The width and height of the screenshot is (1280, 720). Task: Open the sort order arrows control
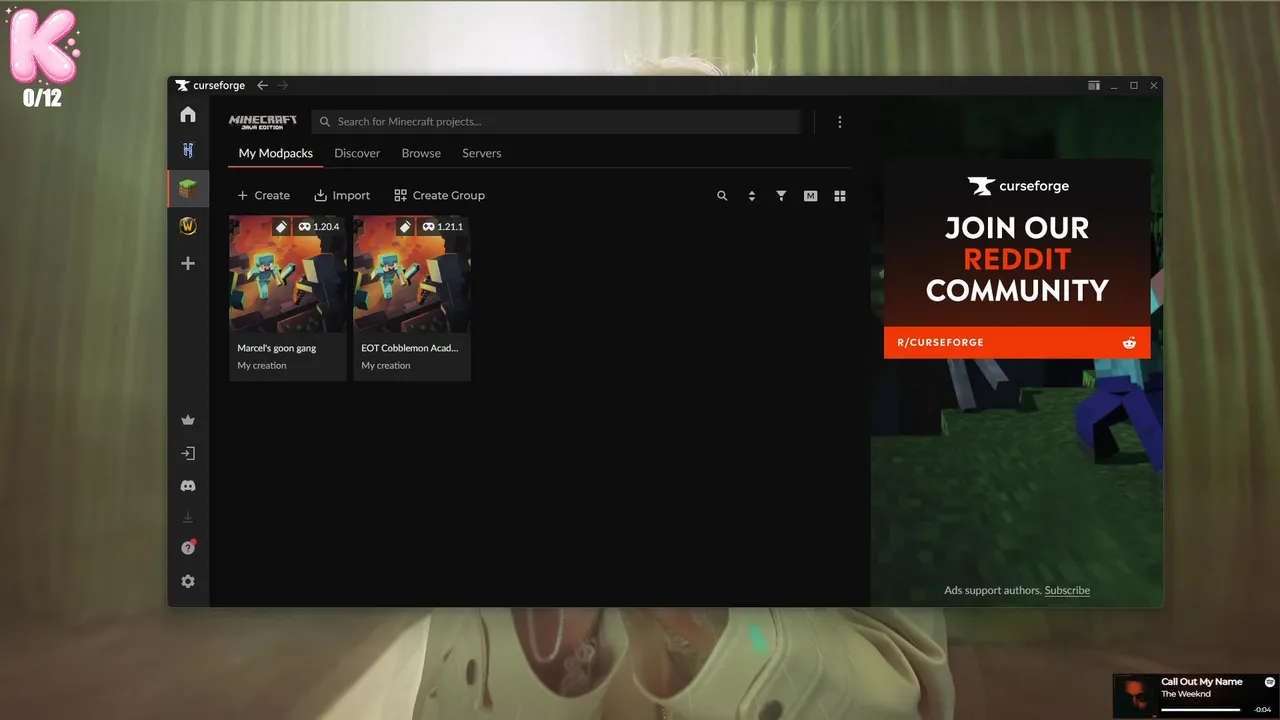(x=752, y=196)
